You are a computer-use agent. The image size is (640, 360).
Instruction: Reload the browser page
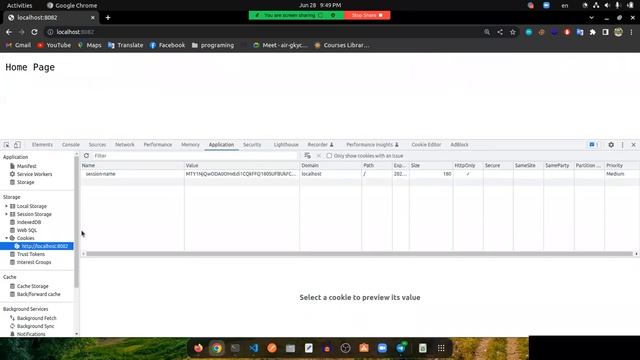[x=34, y=32]
